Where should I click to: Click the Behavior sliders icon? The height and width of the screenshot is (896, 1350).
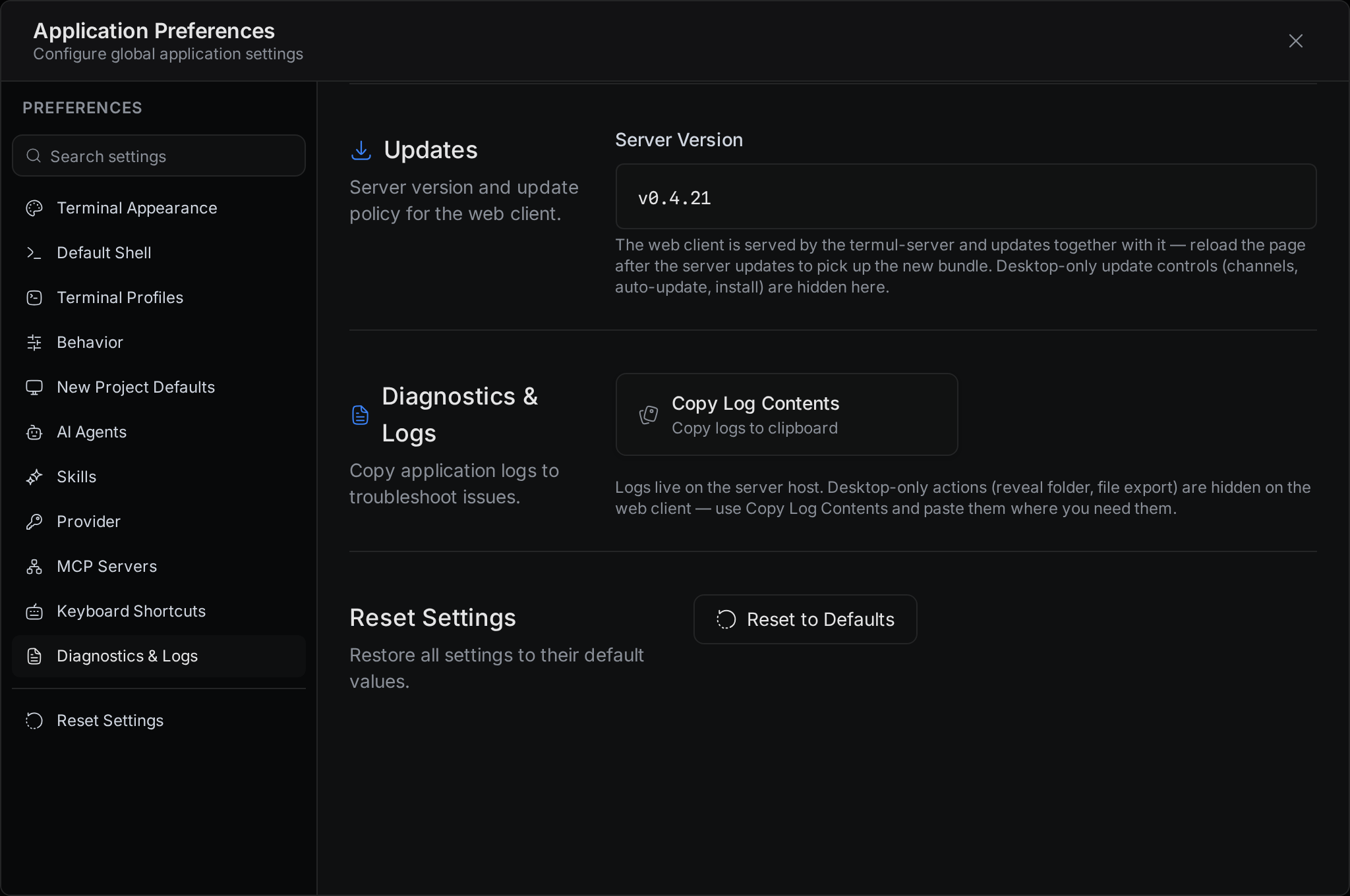pos(34,343)
